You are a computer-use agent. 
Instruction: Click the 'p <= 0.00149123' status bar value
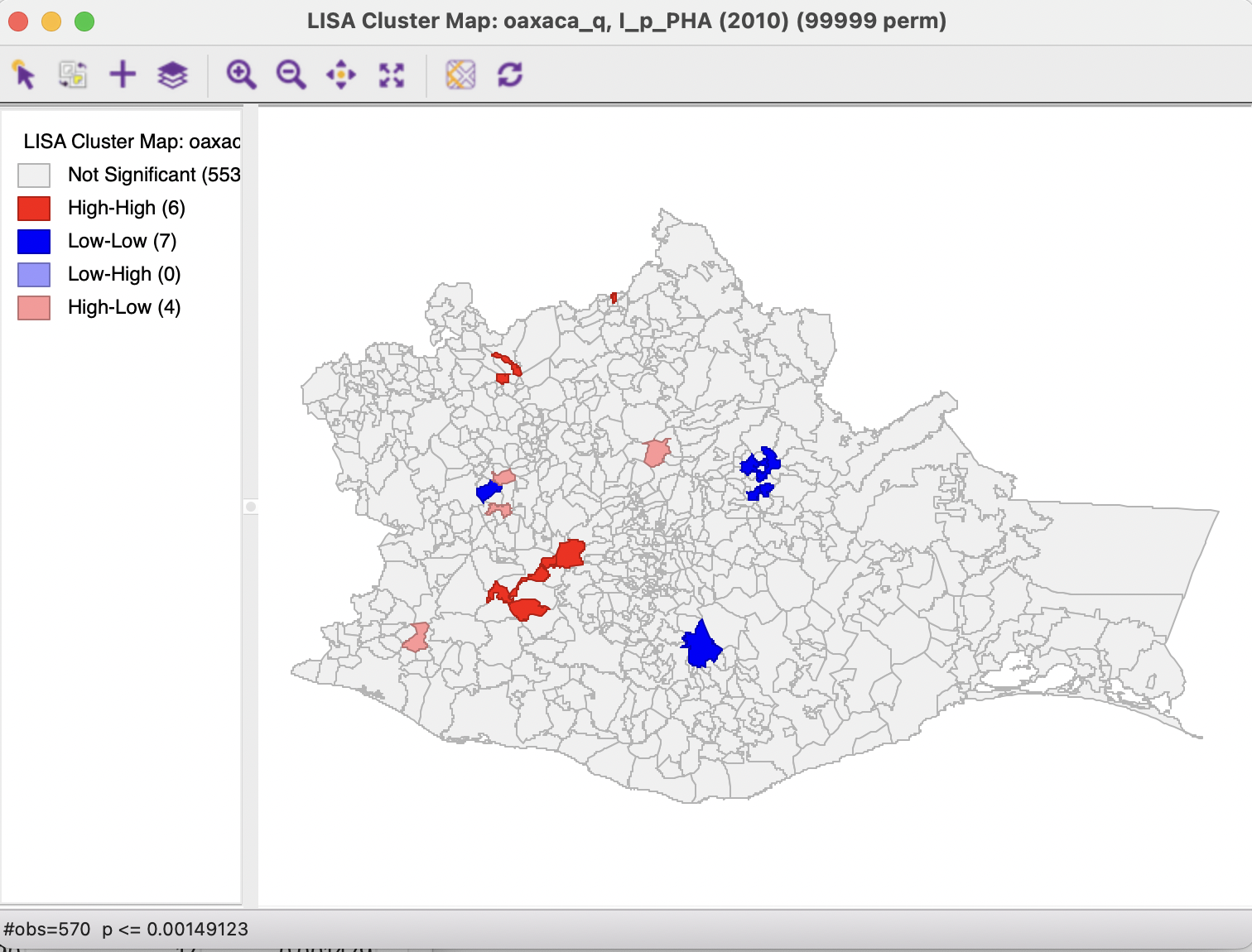(x=175, y=929)
